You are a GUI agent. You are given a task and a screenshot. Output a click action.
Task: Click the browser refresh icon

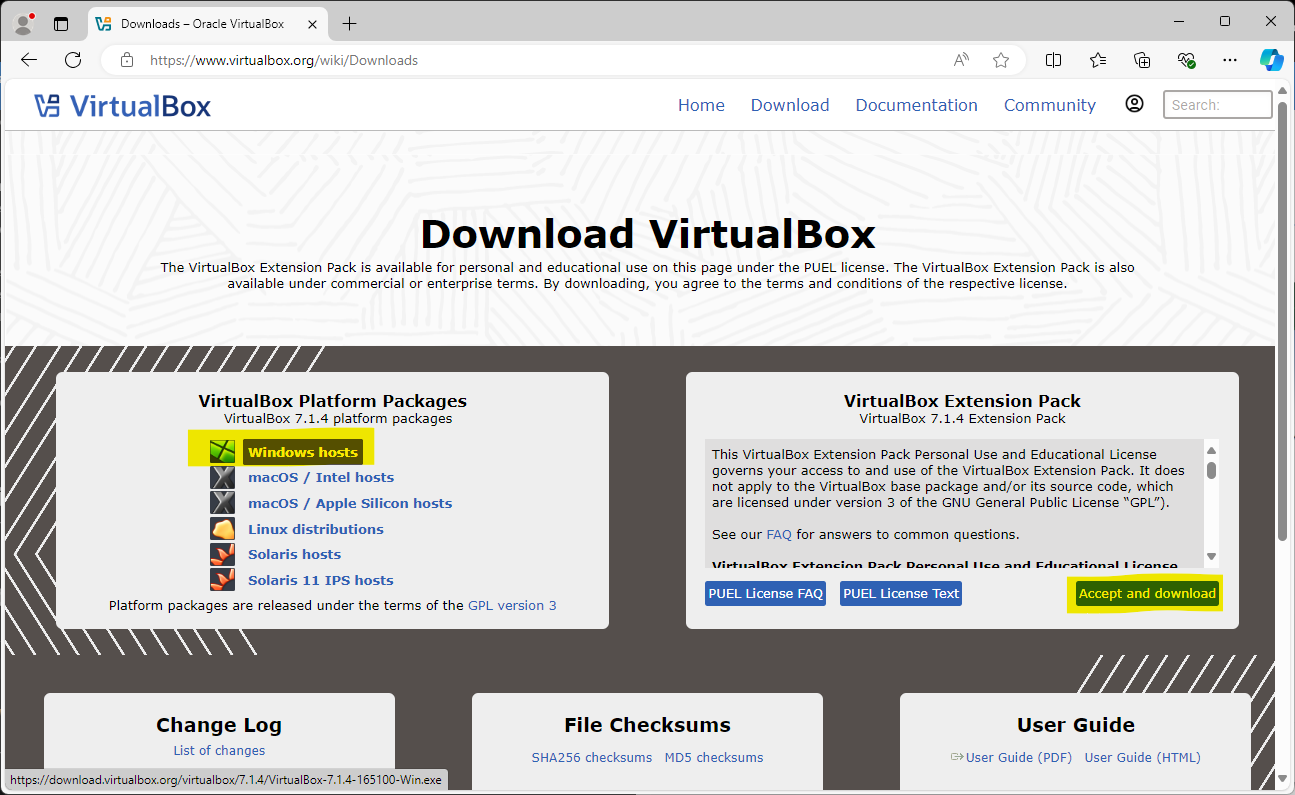[x=72, y=60]
